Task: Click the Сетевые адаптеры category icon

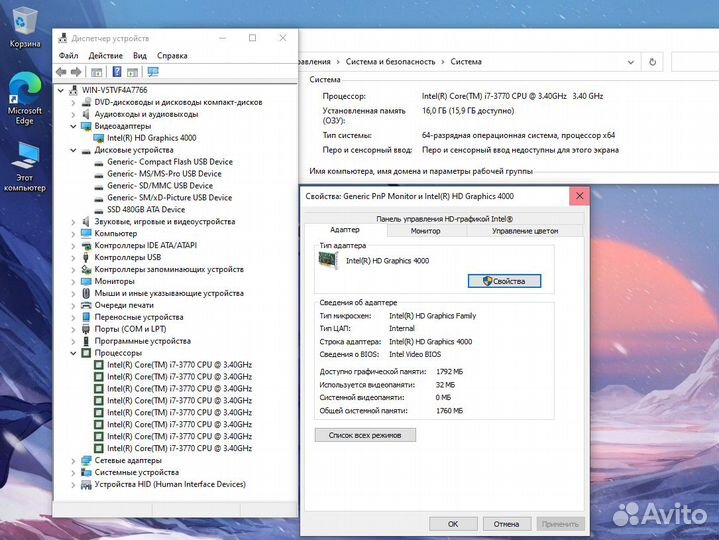Action: click(x=86, y=460)
